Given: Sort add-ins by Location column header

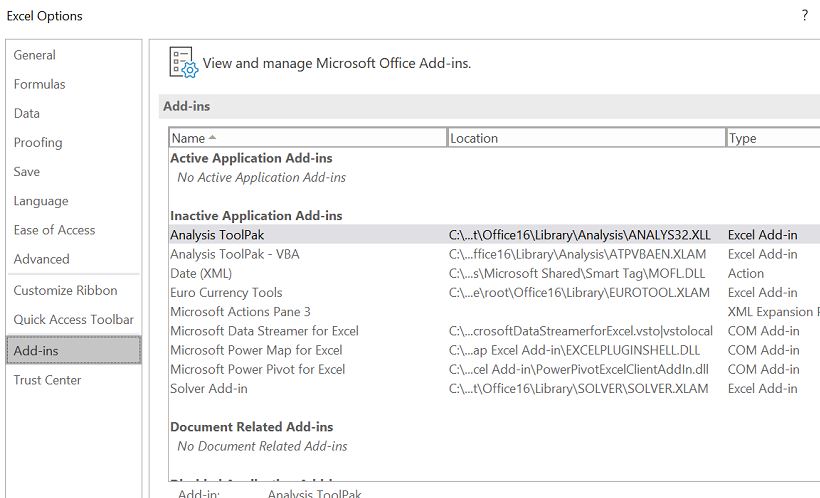Looking at the screenshot, I should pos(587,138).
